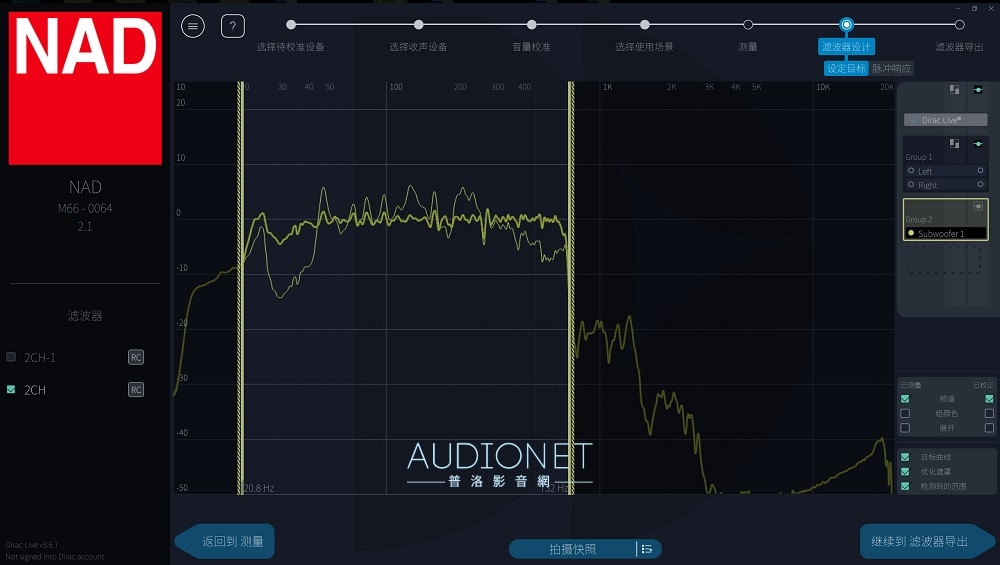Click the Group 1 label
This screenshot has width=1000, height=565.
pyautogui.click(x=918, y=157)
